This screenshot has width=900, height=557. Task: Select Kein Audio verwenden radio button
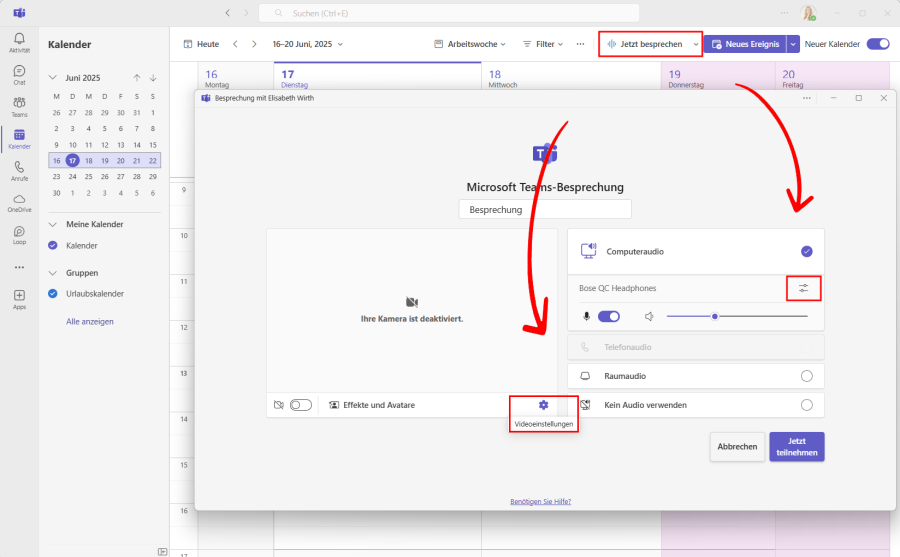point(806,405)
